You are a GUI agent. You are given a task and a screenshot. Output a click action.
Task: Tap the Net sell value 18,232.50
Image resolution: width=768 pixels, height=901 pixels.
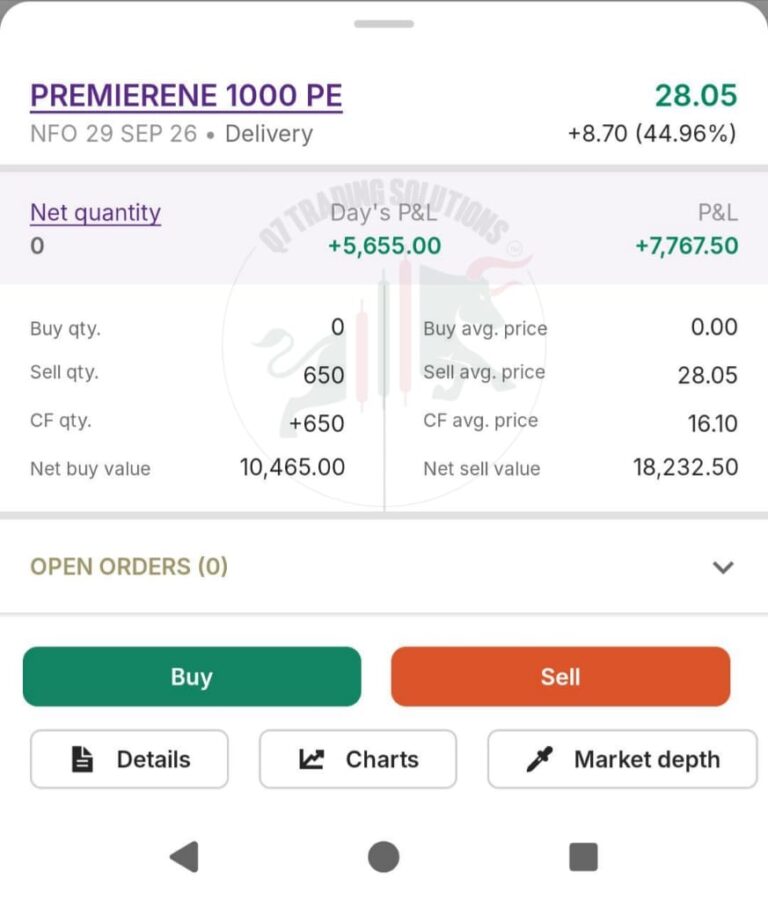tap(685, 467)
